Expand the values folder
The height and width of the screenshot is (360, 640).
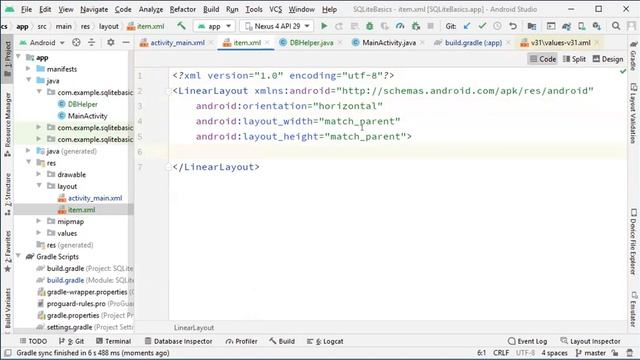click(39, 233)
